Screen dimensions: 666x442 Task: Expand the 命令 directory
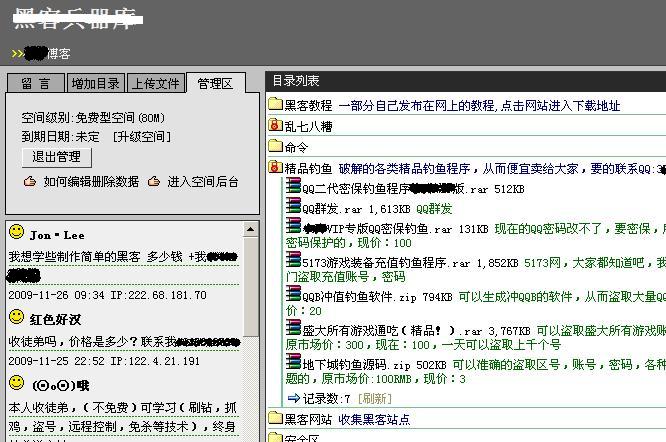pyautogui.click(x=296, y=147)
